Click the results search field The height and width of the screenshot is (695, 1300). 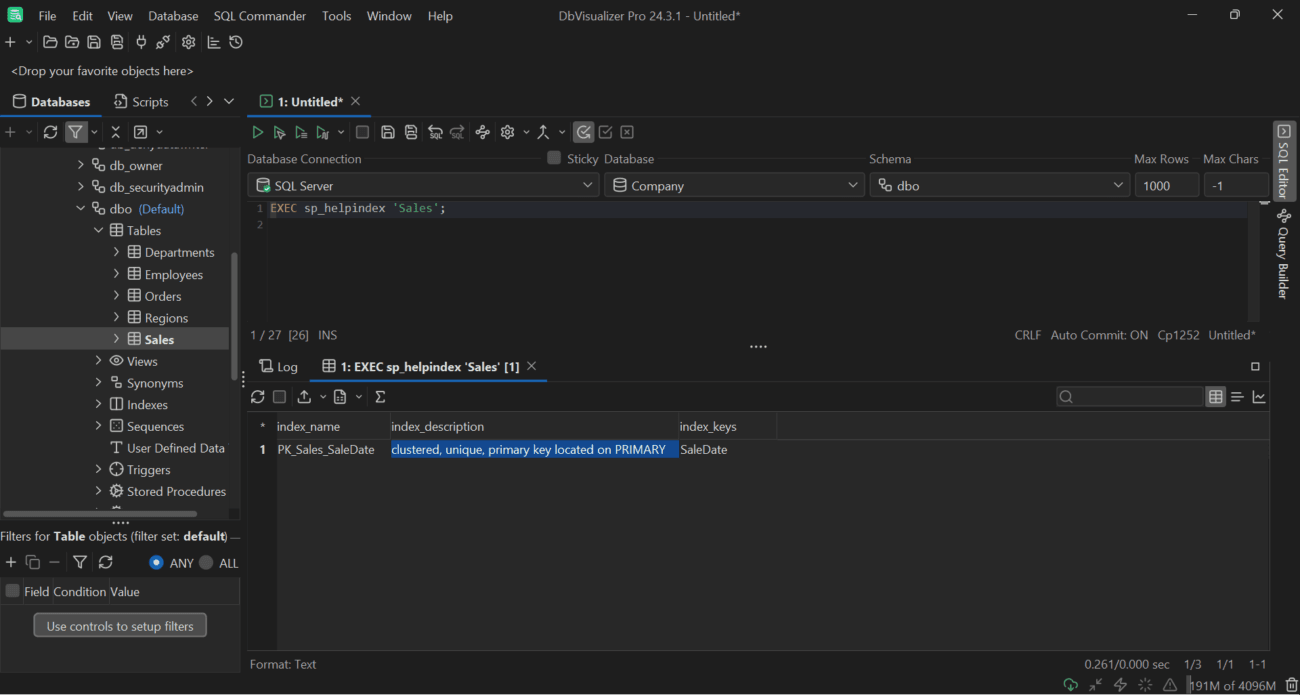[1130, 396]
